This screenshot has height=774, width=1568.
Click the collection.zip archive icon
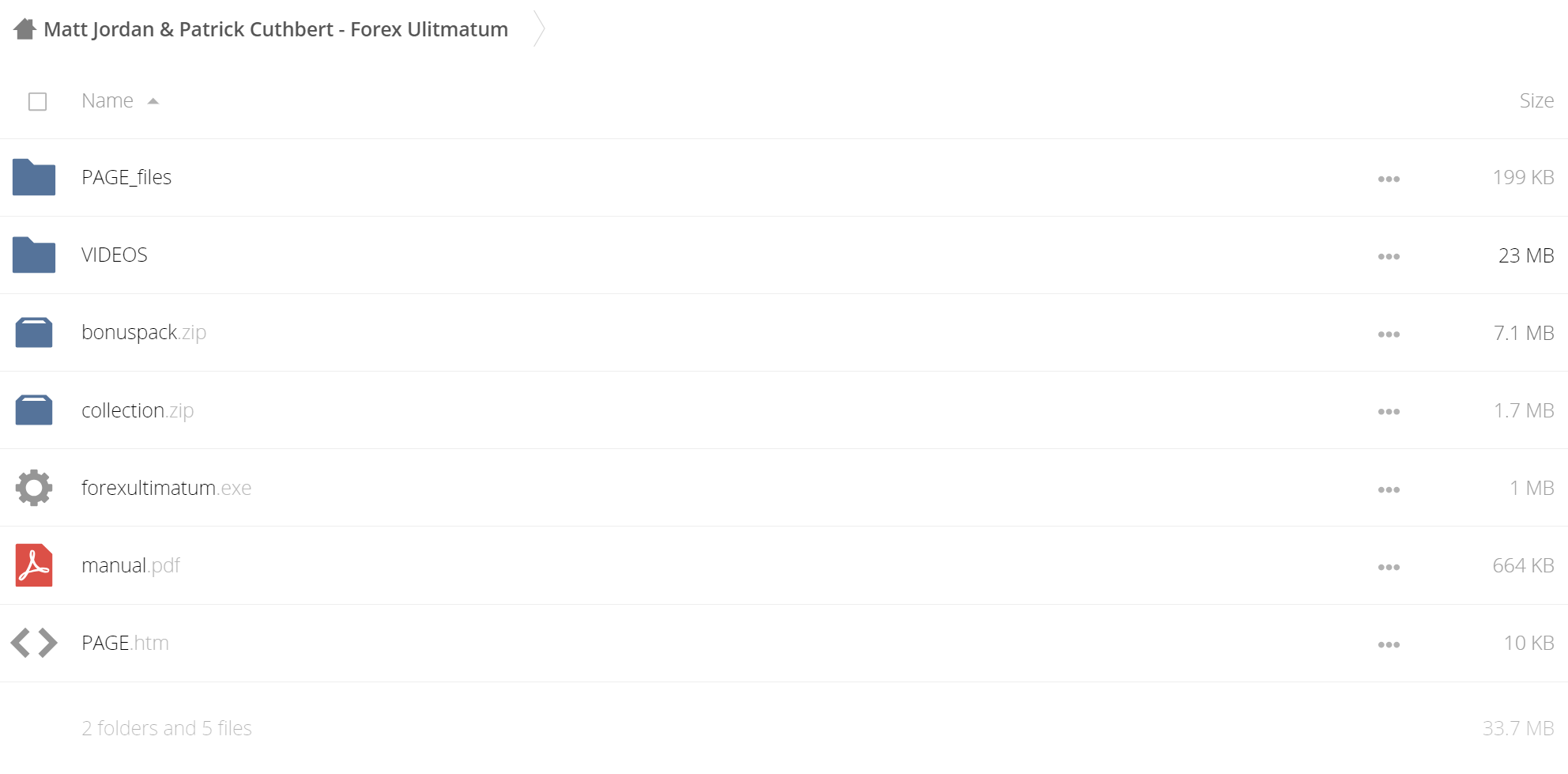click(x=34, y=410)
